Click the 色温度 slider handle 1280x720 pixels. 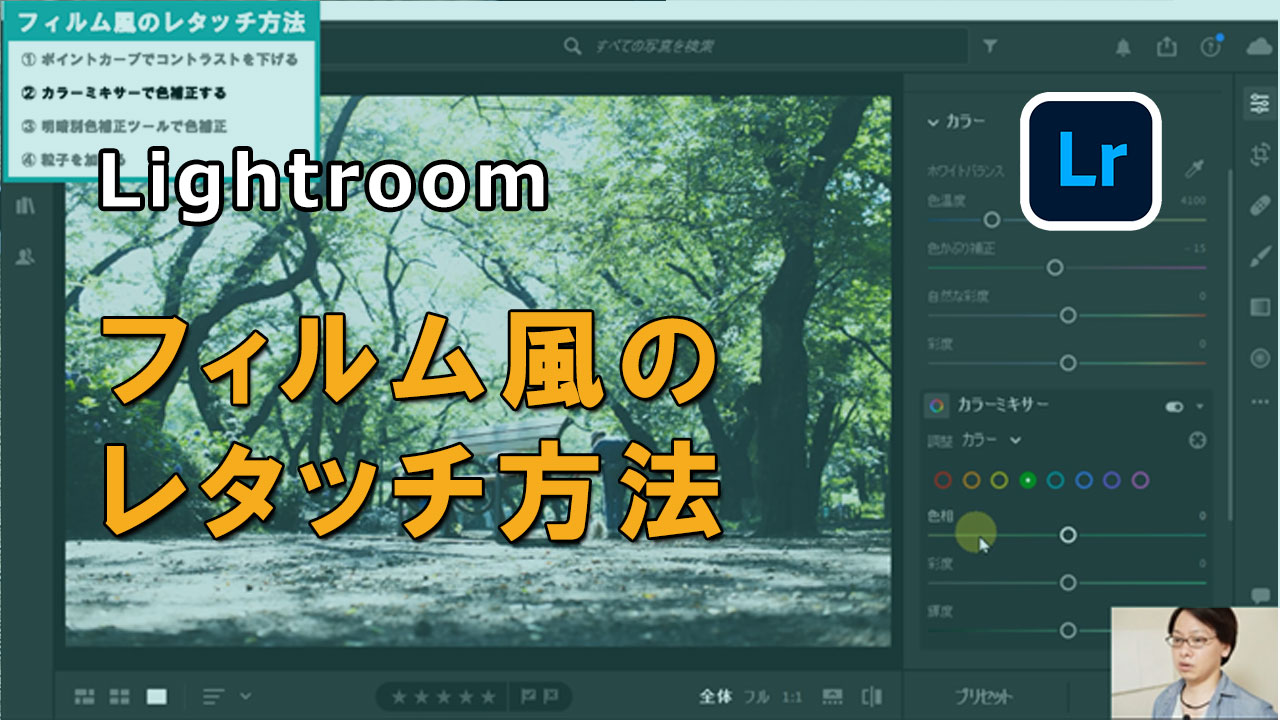click(992, 219)
